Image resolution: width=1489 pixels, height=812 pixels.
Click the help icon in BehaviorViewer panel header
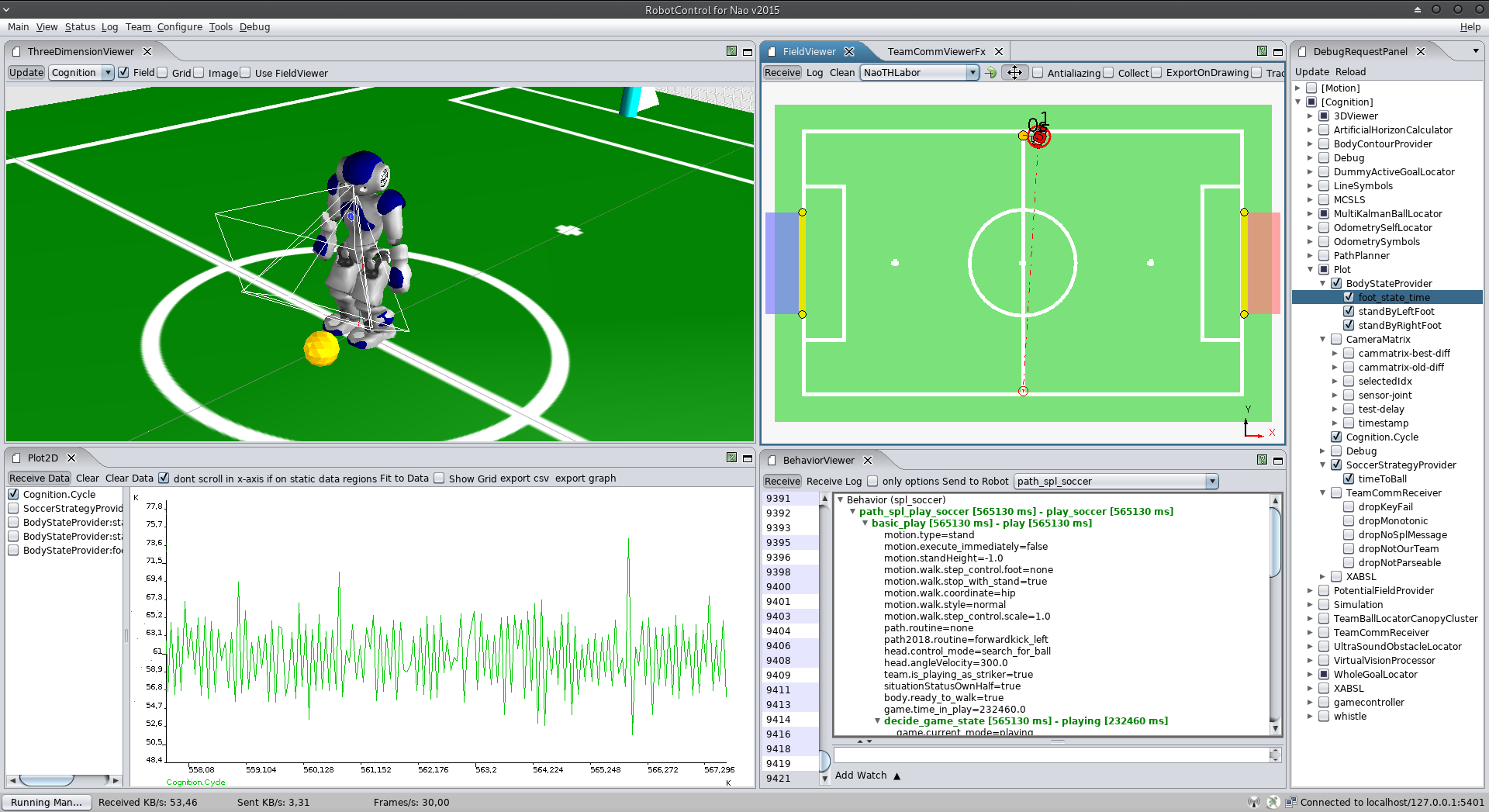[1262, 460]
